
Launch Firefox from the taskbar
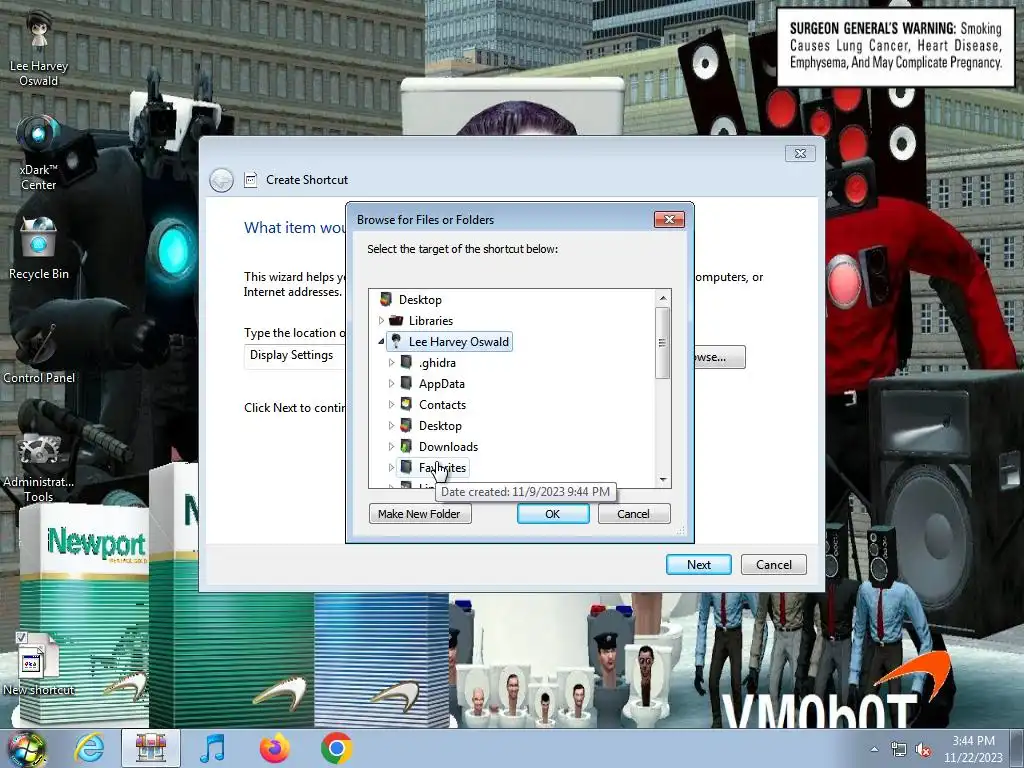pos(274,748)
